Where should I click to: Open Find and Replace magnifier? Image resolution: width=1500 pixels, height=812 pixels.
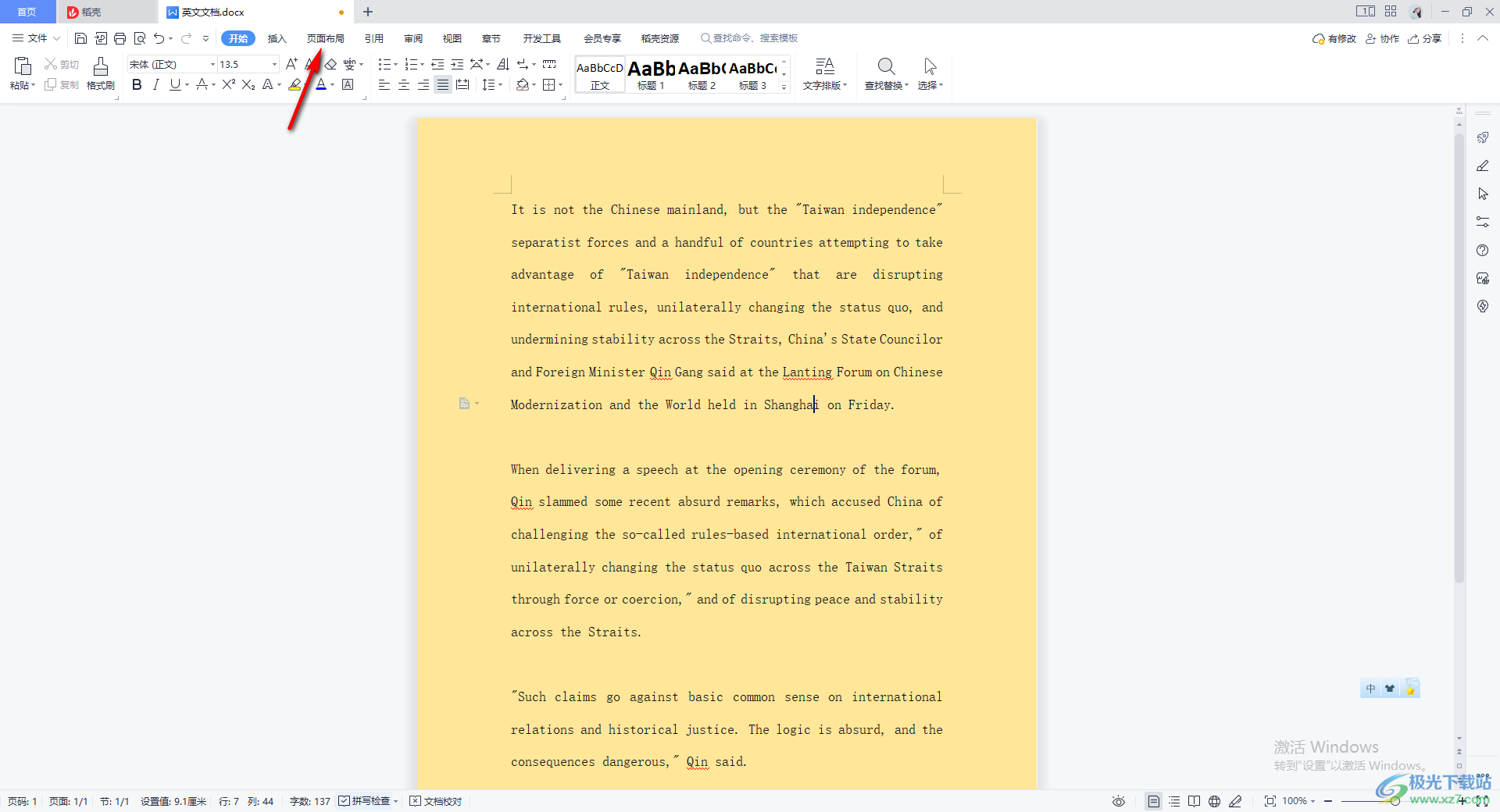click(x=887, y=73)
